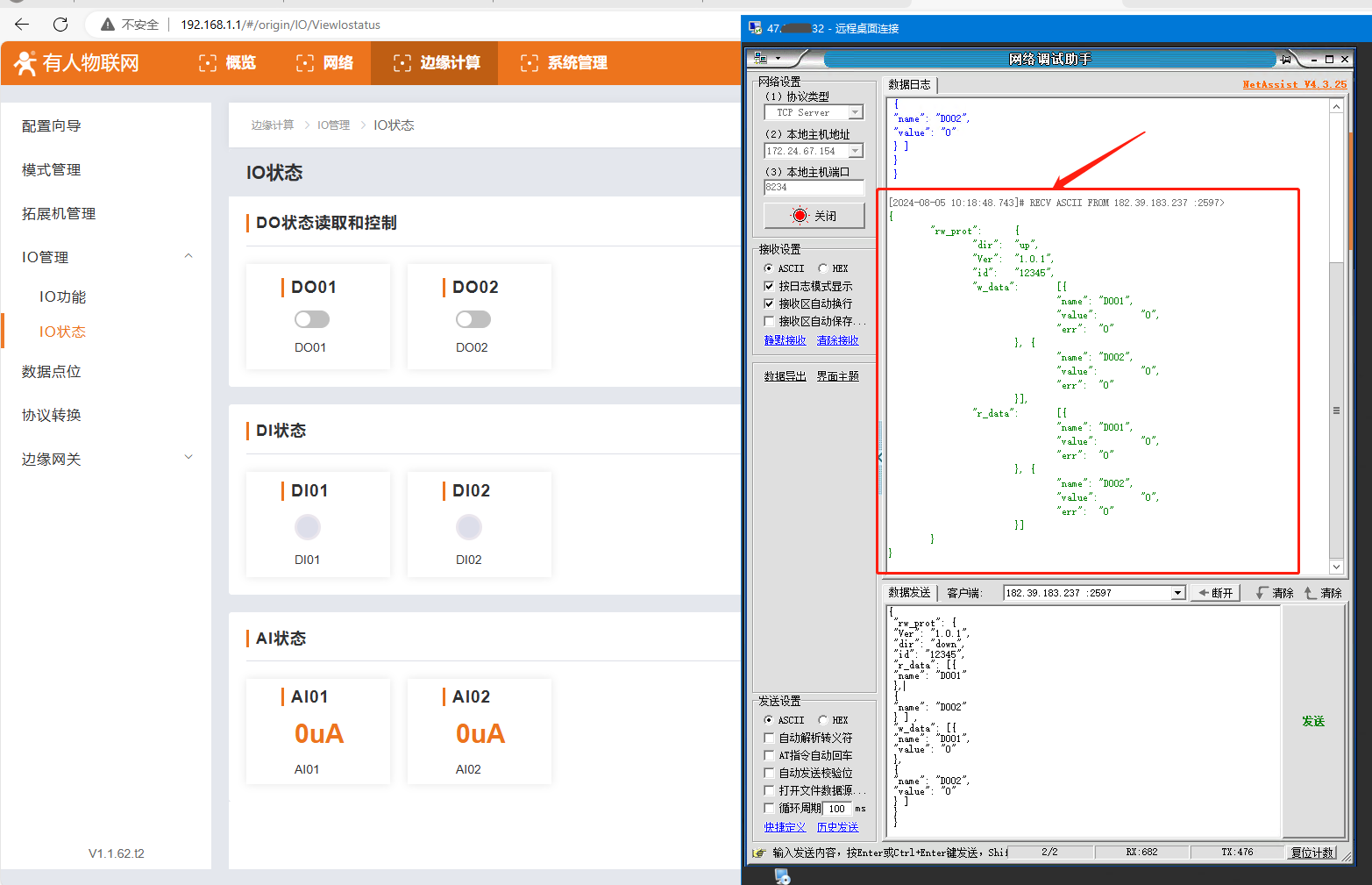Open the 系统管理 top navigation tab

[565, 63]
